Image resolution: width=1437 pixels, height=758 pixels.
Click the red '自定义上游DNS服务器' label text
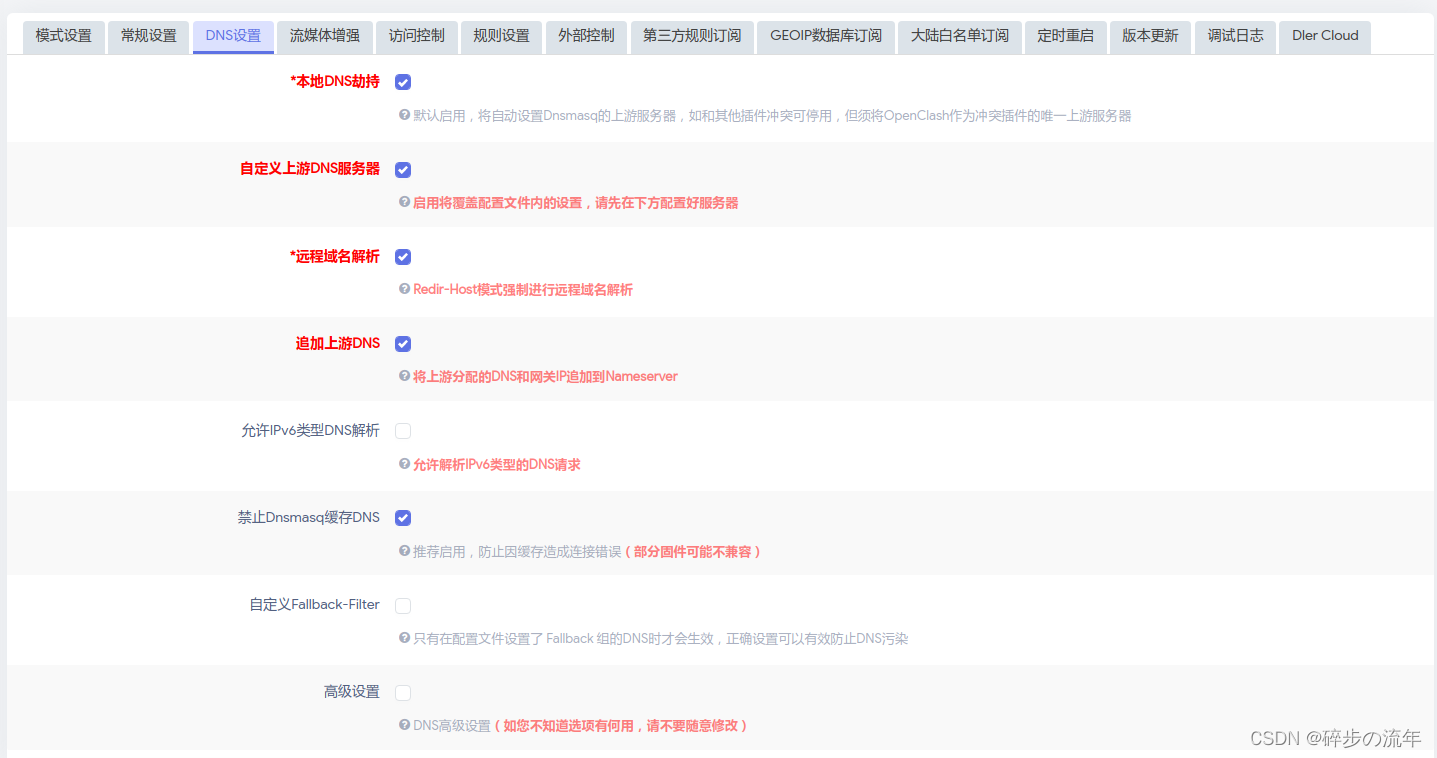point(310,169)
